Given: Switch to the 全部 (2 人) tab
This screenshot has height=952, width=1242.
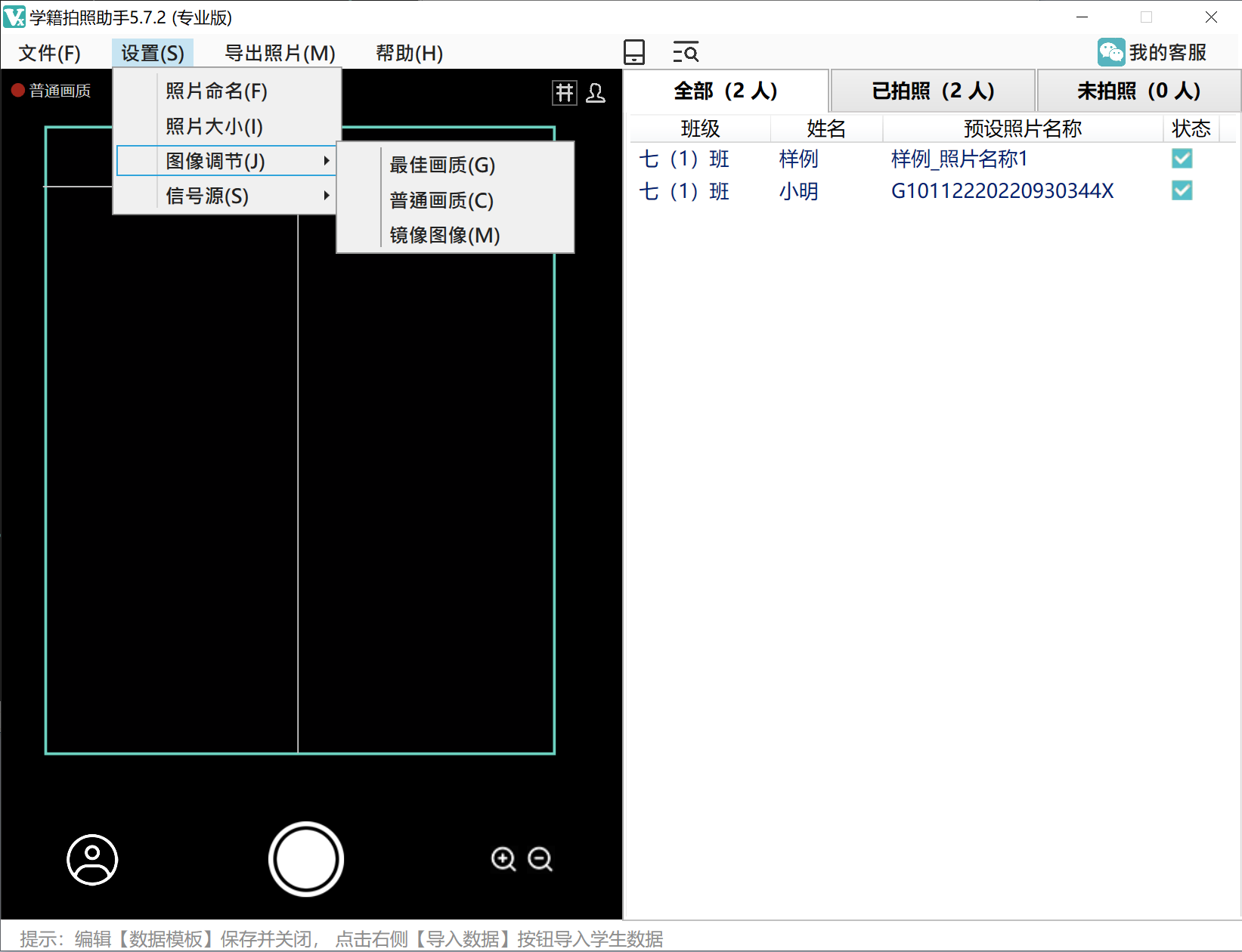Looking at the screenshot, I should click(726, 91).
